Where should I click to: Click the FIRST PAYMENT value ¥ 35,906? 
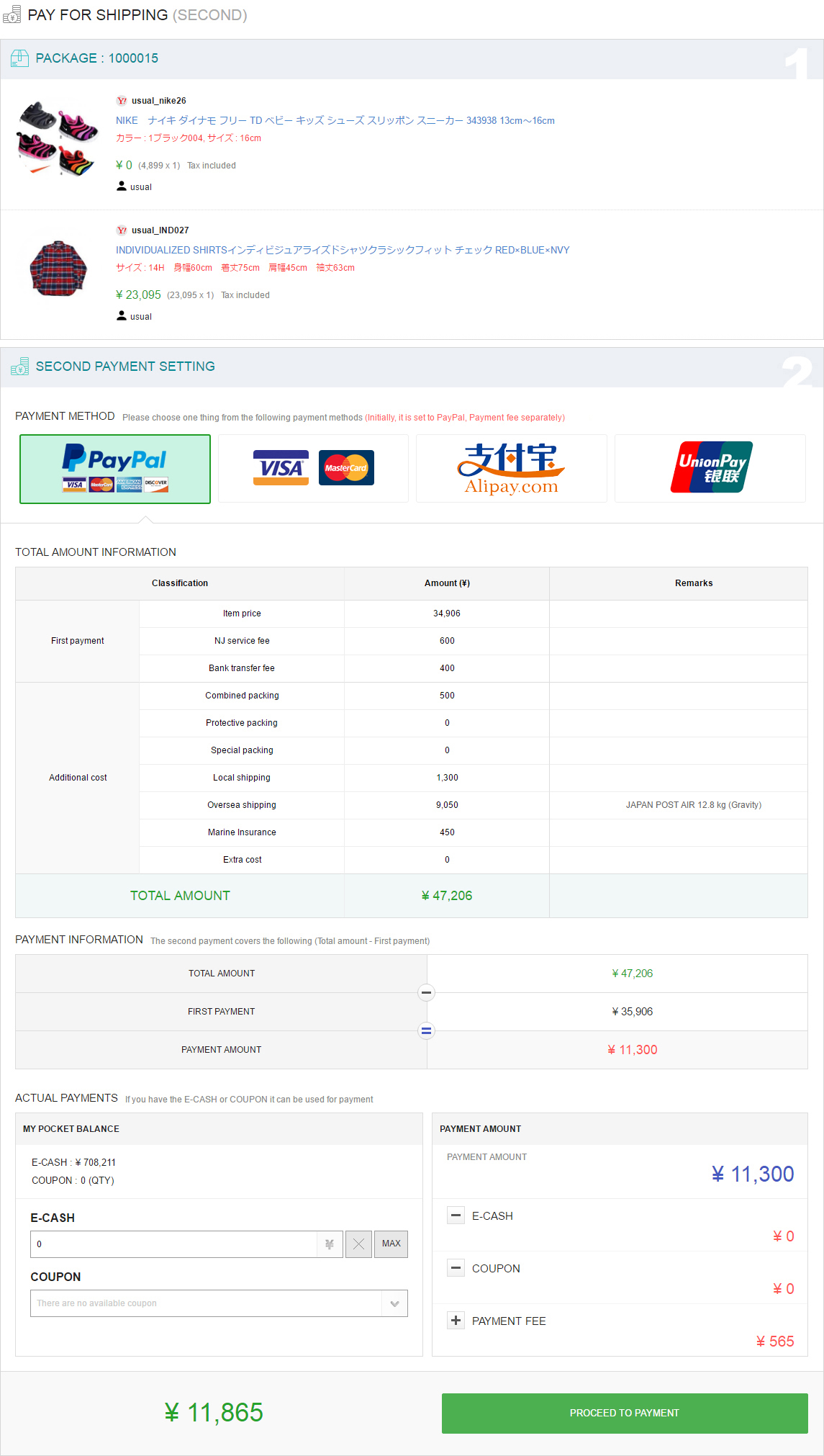(x=633, y=1012)
